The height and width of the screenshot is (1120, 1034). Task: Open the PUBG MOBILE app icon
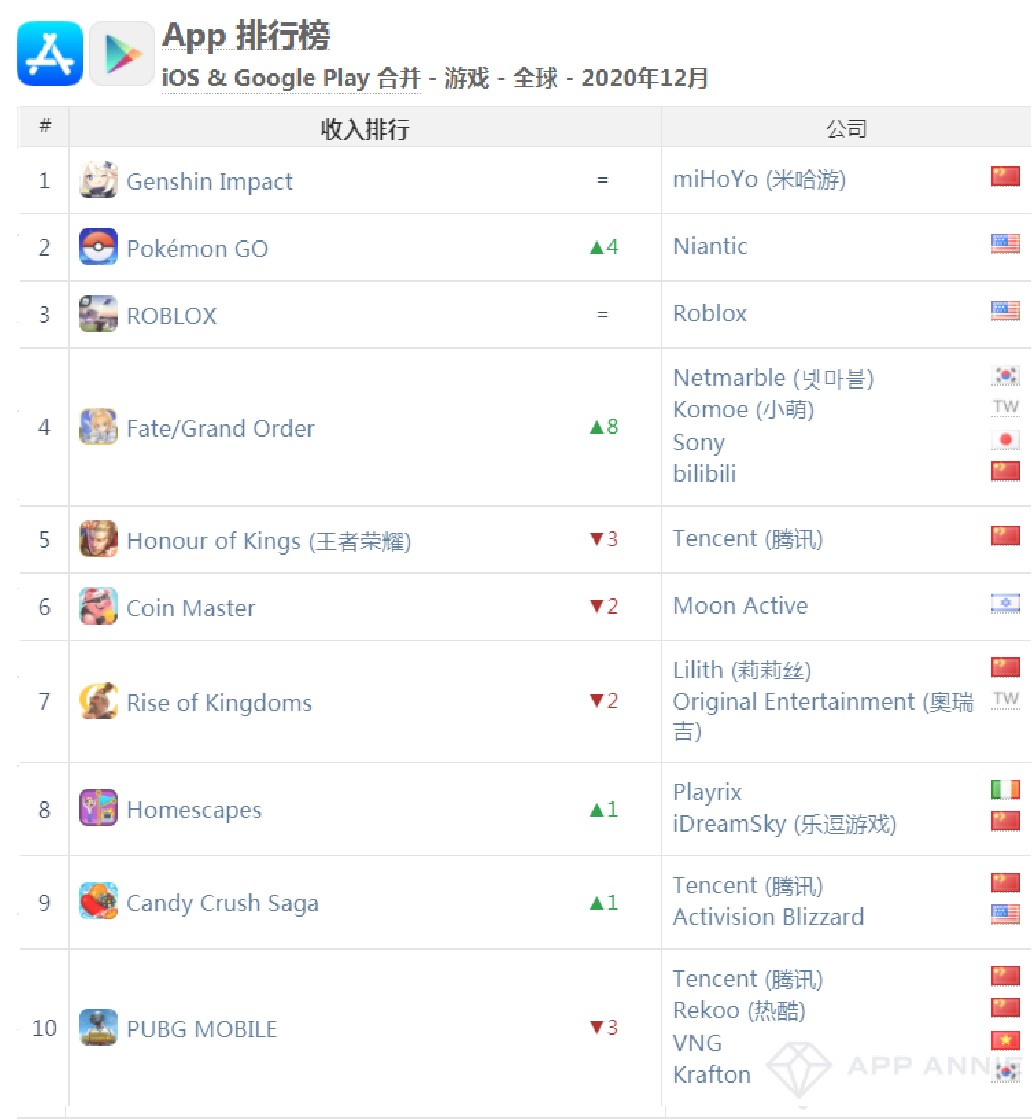click(x=99, y=1028)
